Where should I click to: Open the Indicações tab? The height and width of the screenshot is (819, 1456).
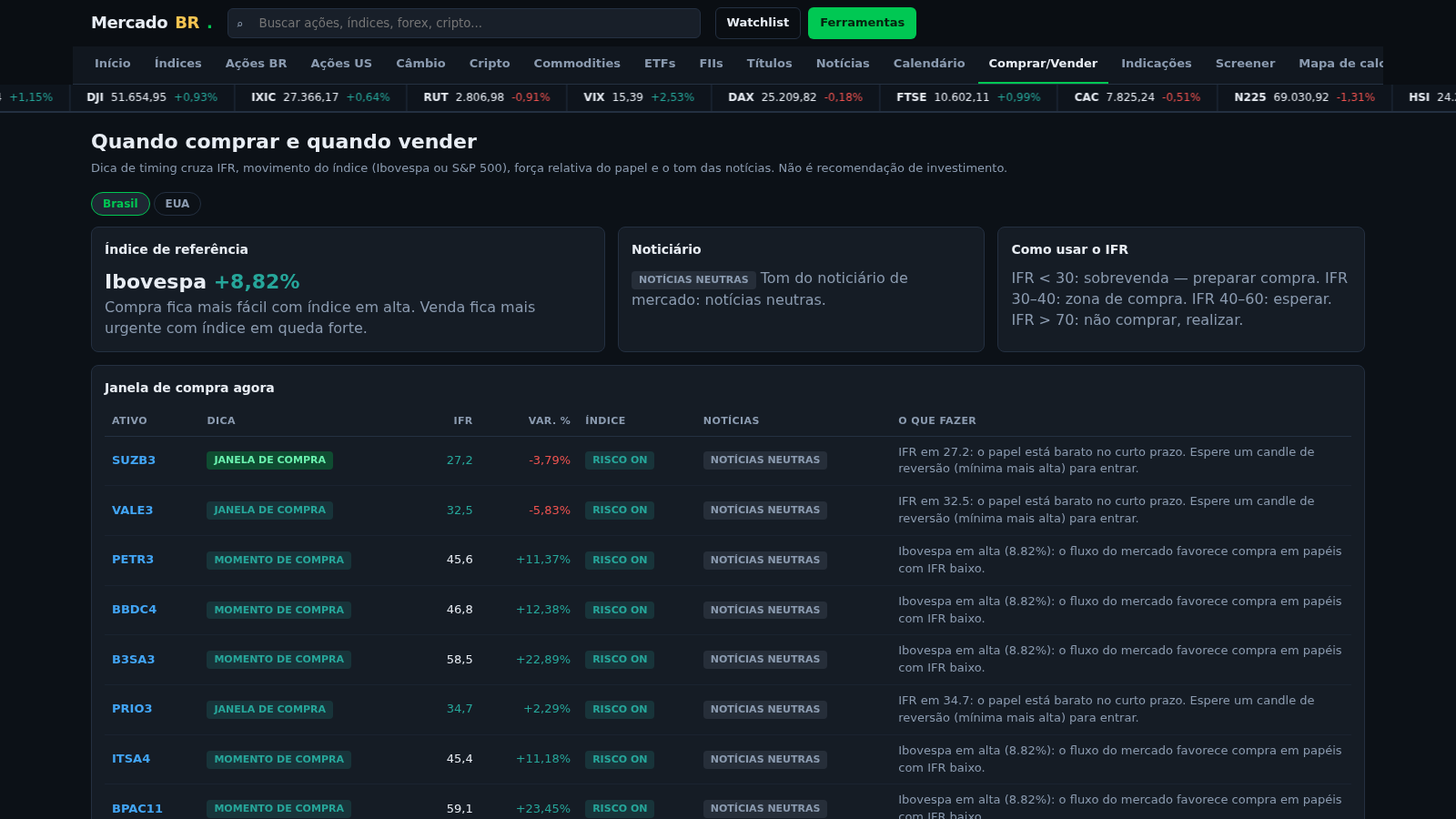pyautogui.click(x=1156, y=64)
